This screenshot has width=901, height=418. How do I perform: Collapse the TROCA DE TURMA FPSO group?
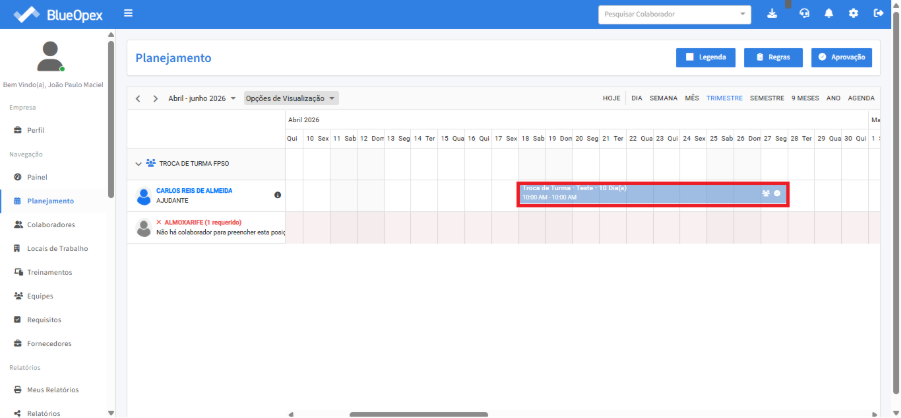[138, 164]
